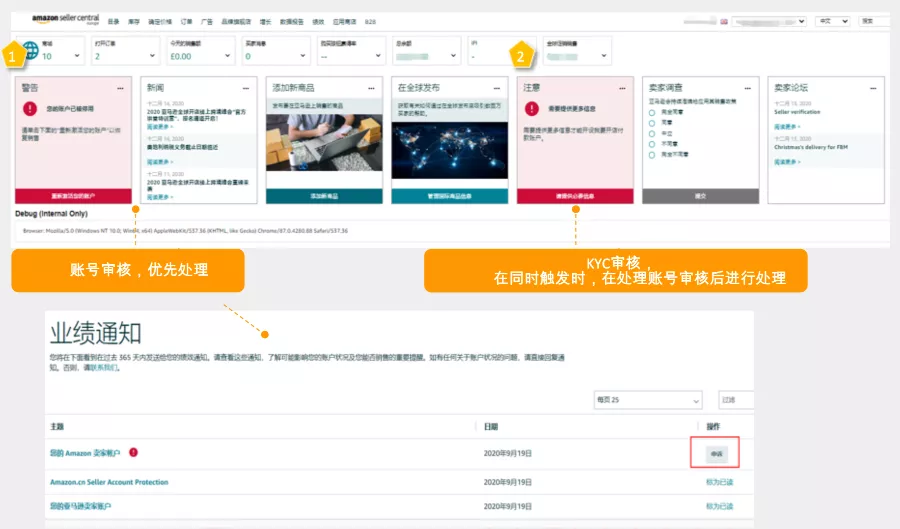Open the 增长 menu
The width and height of the screenshot is (900, 529).
click(265, 22)
